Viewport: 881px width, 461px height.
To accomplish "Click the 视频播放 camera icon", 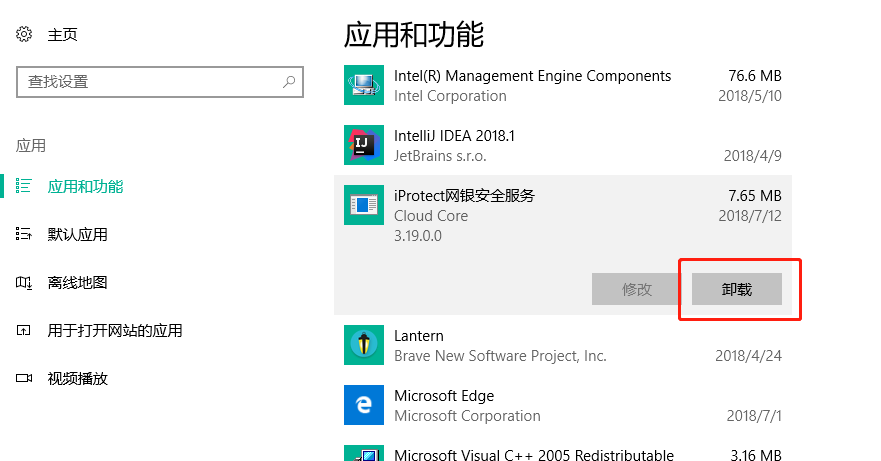I will point(24,378).
